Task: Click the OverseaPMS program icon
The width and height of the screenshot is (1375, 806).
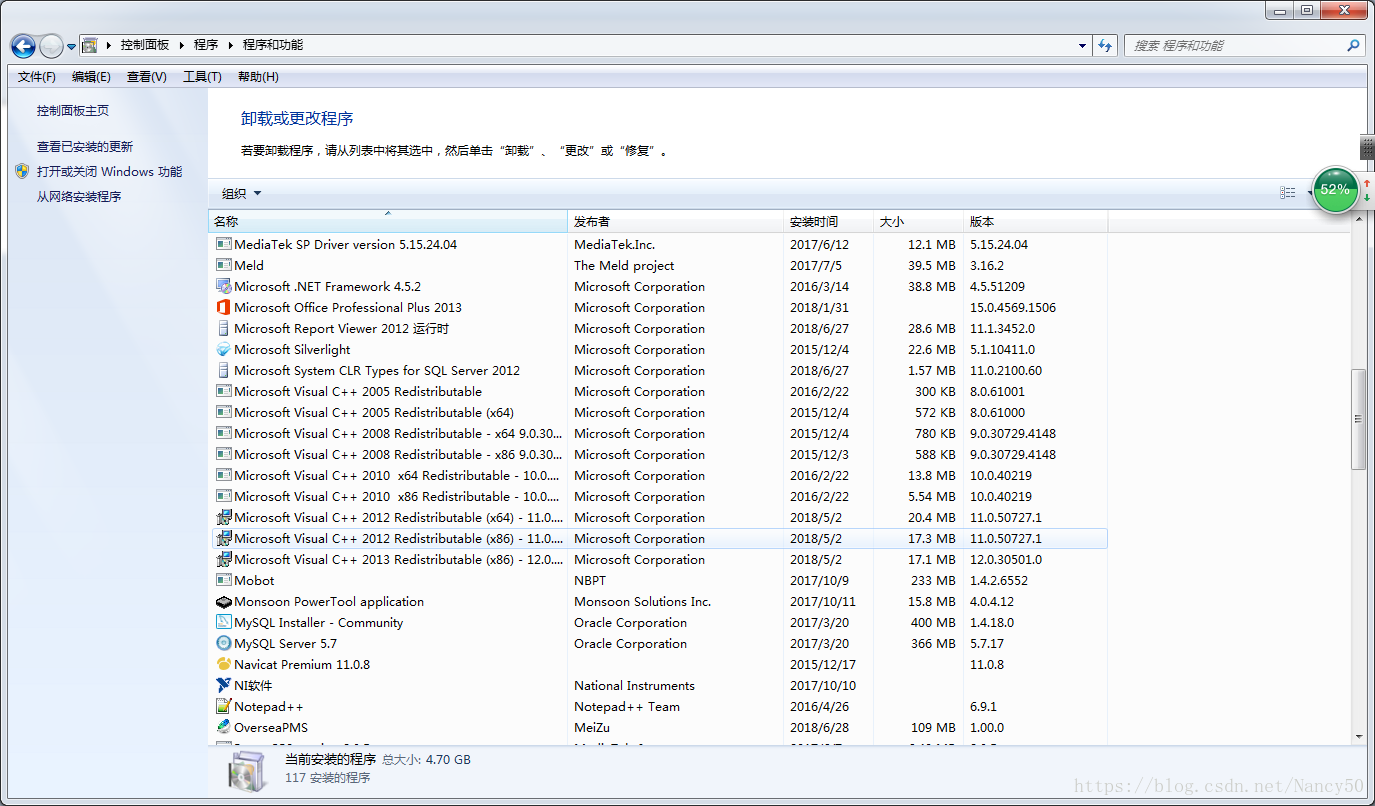Action: (x=224, y=727)
